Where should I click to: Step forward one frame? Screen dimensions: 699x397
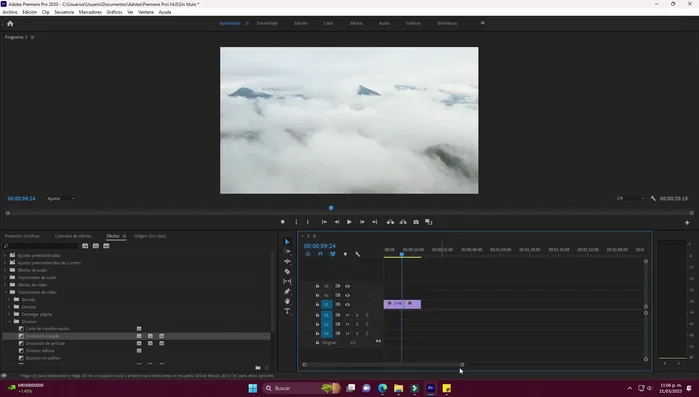pyautogui.click(x=362, y=222)
